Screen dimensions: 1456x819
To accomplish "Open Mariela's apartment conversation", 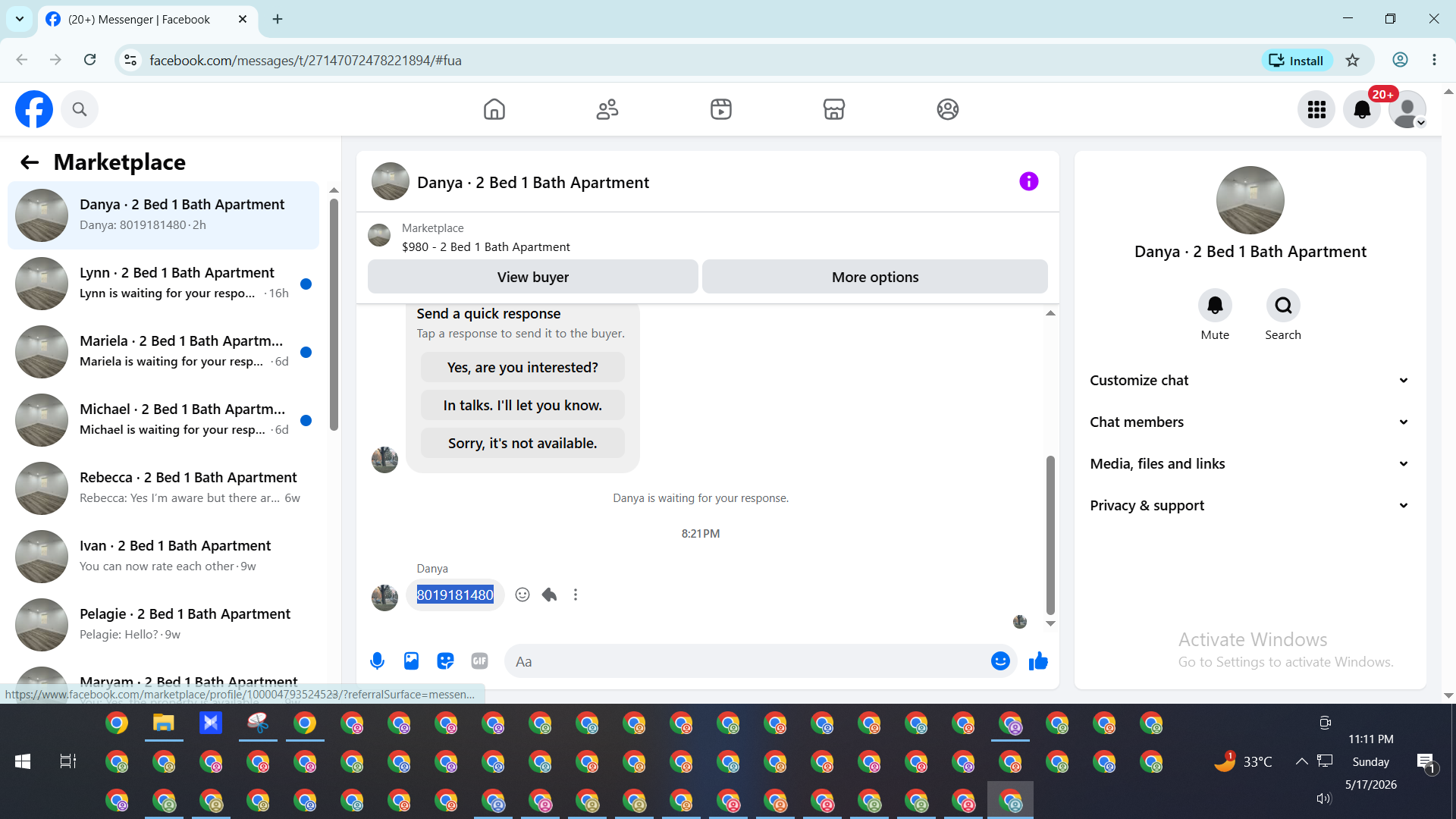I will (163, 352).
